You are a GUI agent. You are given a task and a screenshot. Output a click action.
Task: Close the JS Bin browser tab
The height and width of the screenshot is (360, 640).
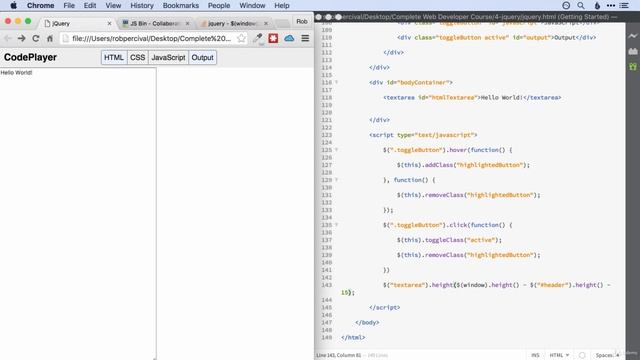(187, 24)
